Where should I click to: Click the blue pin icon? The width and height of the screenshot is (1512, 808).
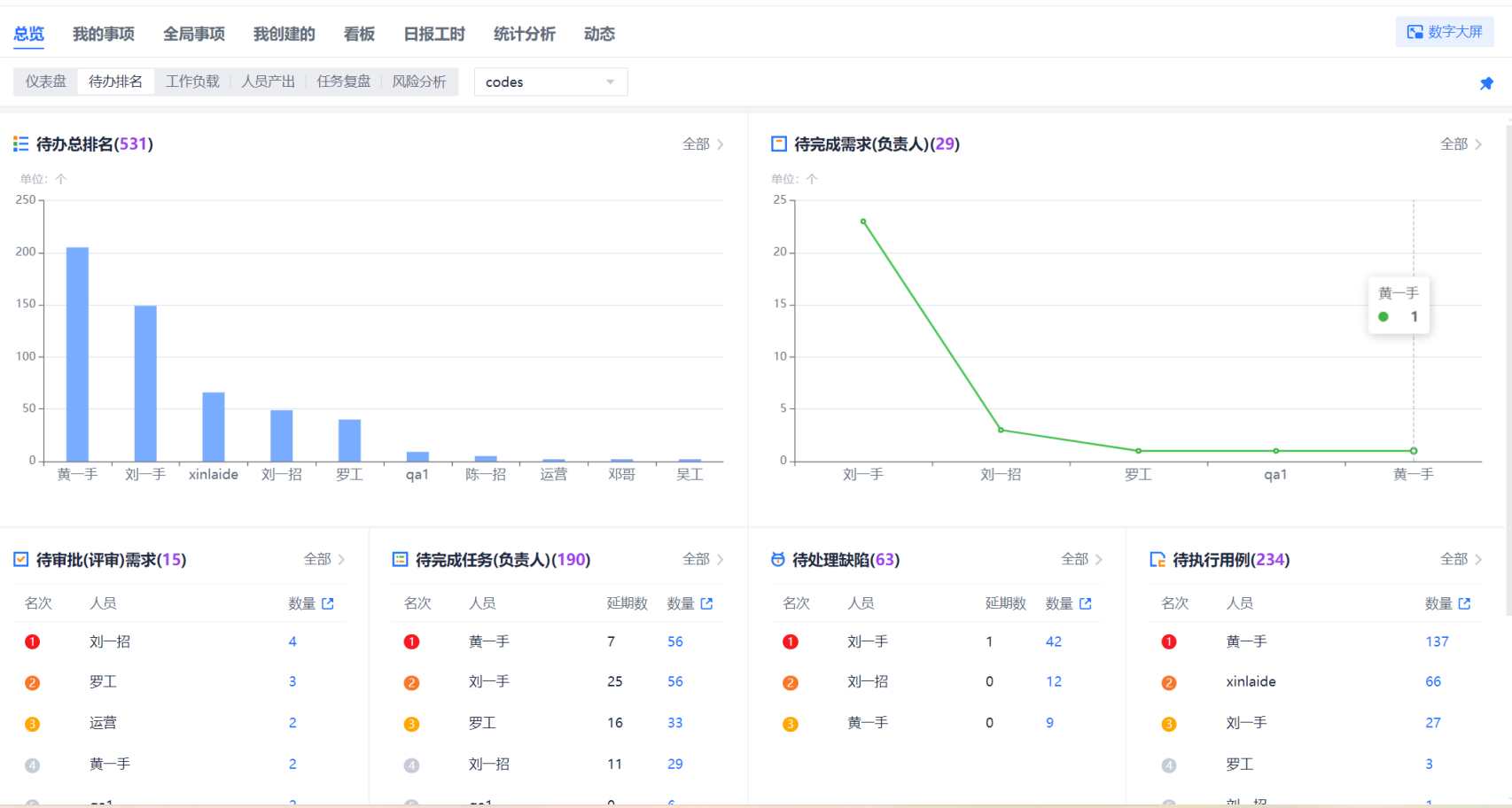1486,83
